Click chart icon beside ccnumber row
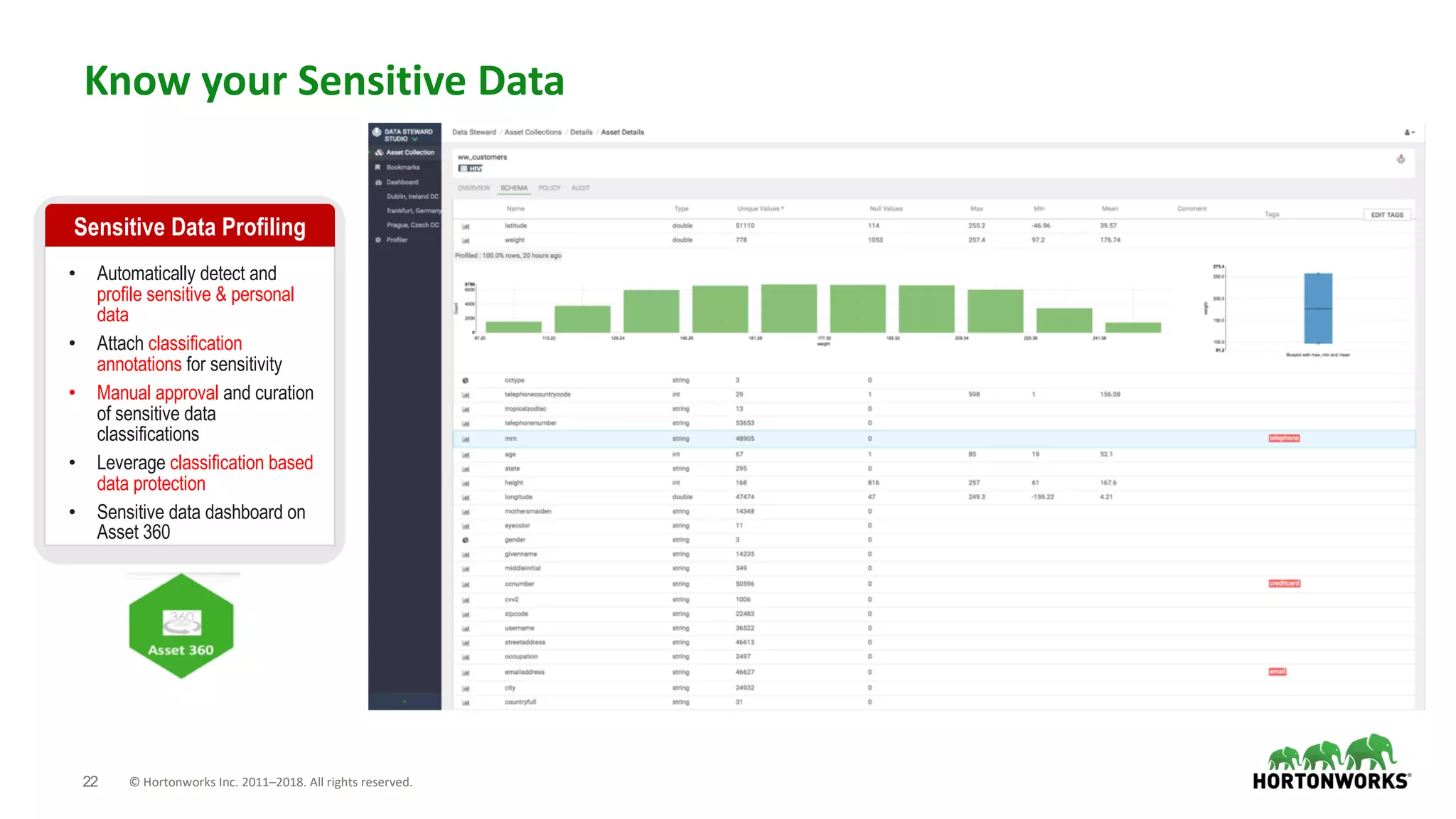 tap(466, 584)
